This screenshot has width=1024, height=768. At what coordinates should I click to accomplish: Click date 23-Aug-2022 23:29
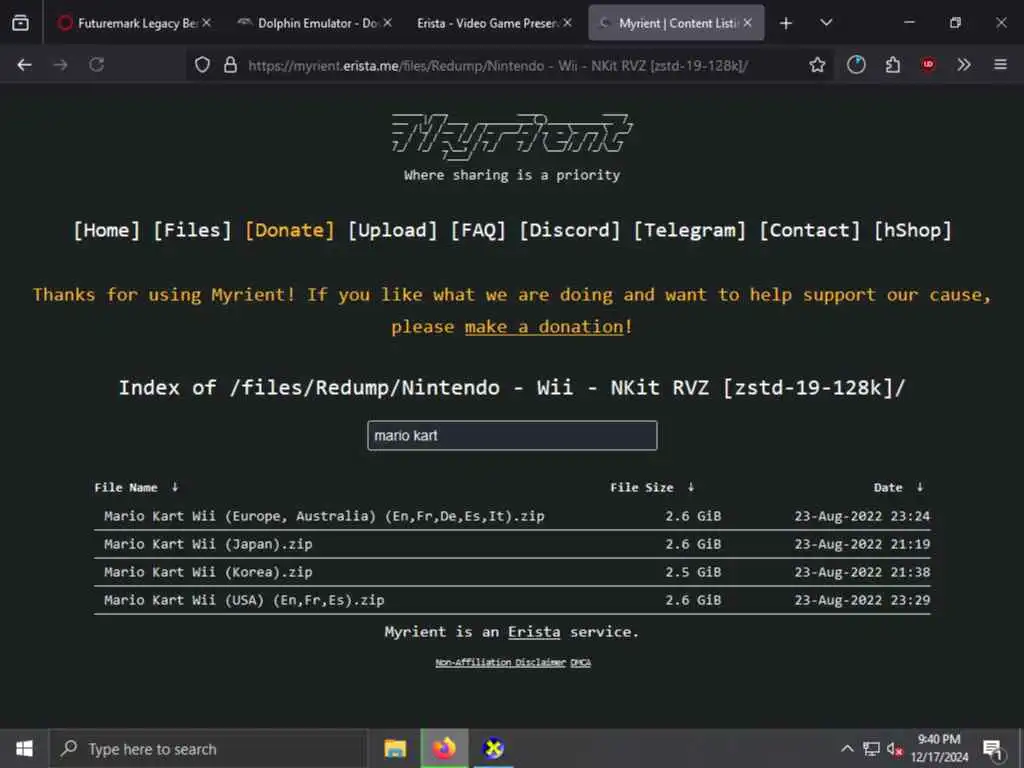(862, 600)
